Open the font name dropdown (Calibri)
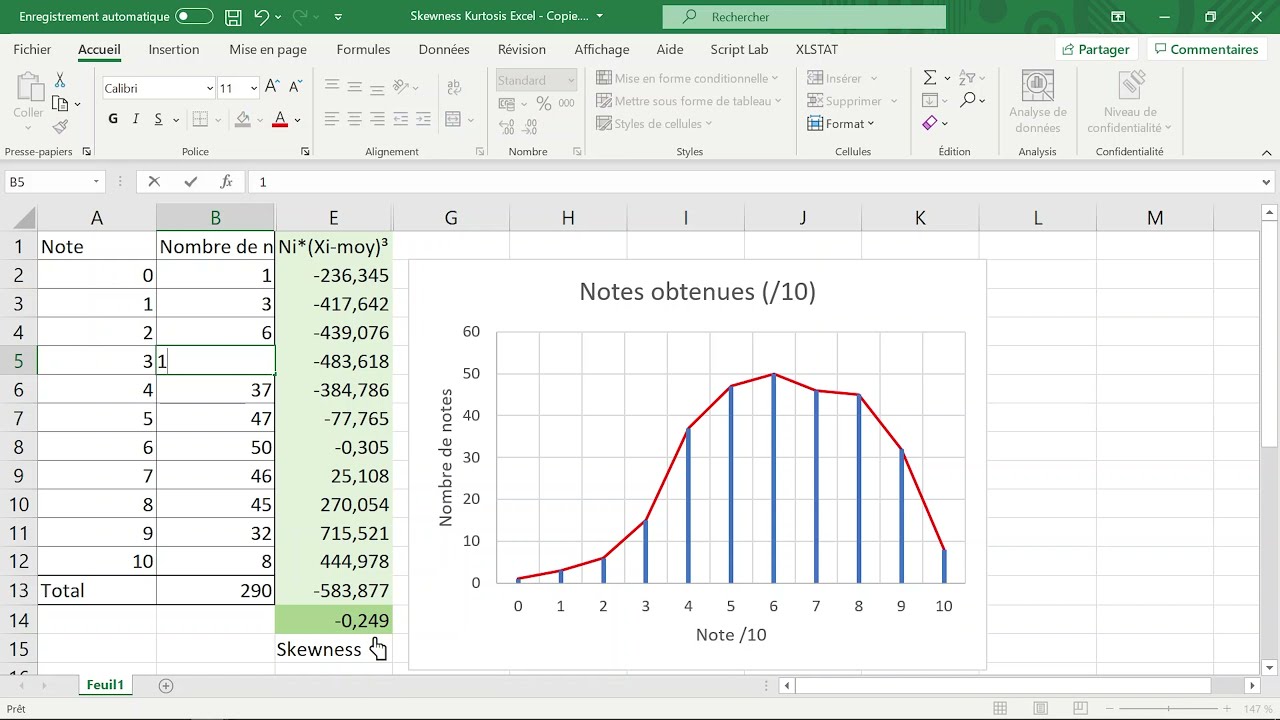This screenshot has width=1280, height=720. tap(209, 88)
